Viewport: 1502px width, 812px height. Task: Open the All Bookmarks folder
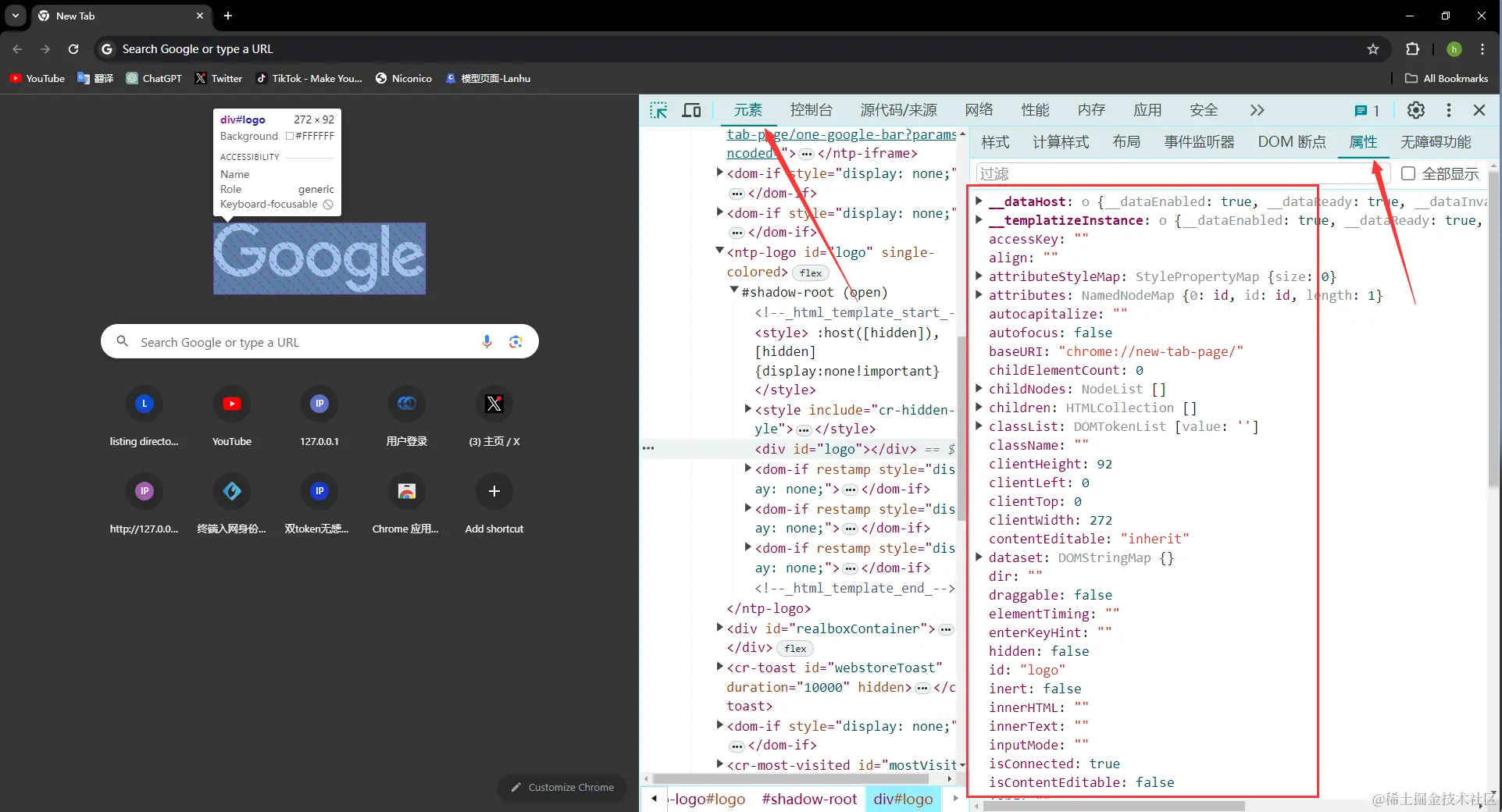[1447, 78]
